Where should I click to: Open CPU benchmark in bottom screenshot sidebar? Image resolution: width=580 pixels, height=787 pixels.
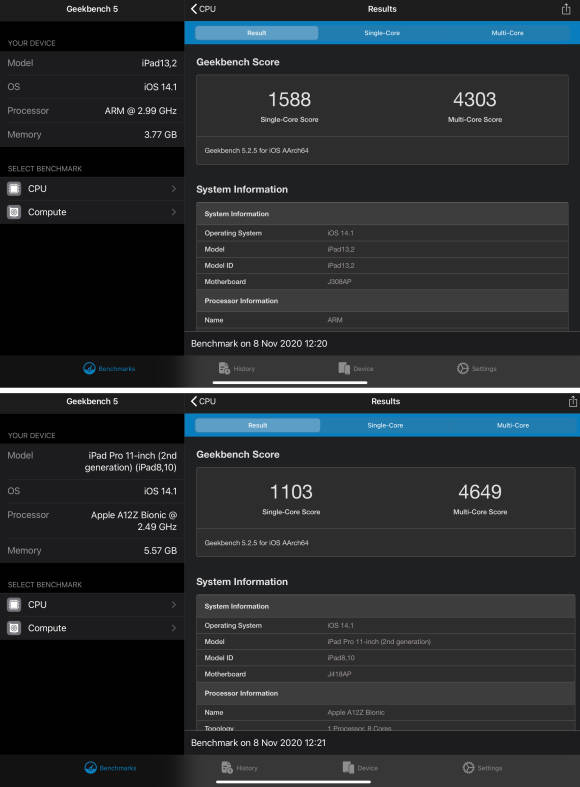(92, 605)
